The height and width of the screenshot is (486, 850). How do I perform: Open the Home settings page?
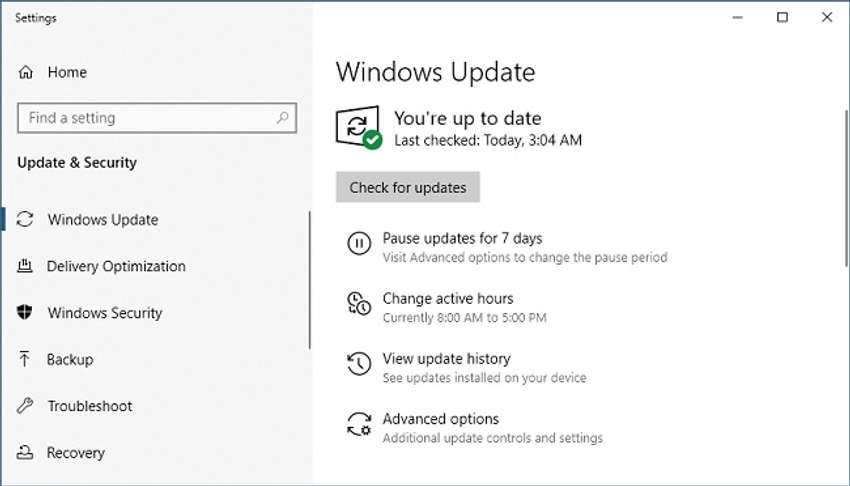click(x=67, y=72)
